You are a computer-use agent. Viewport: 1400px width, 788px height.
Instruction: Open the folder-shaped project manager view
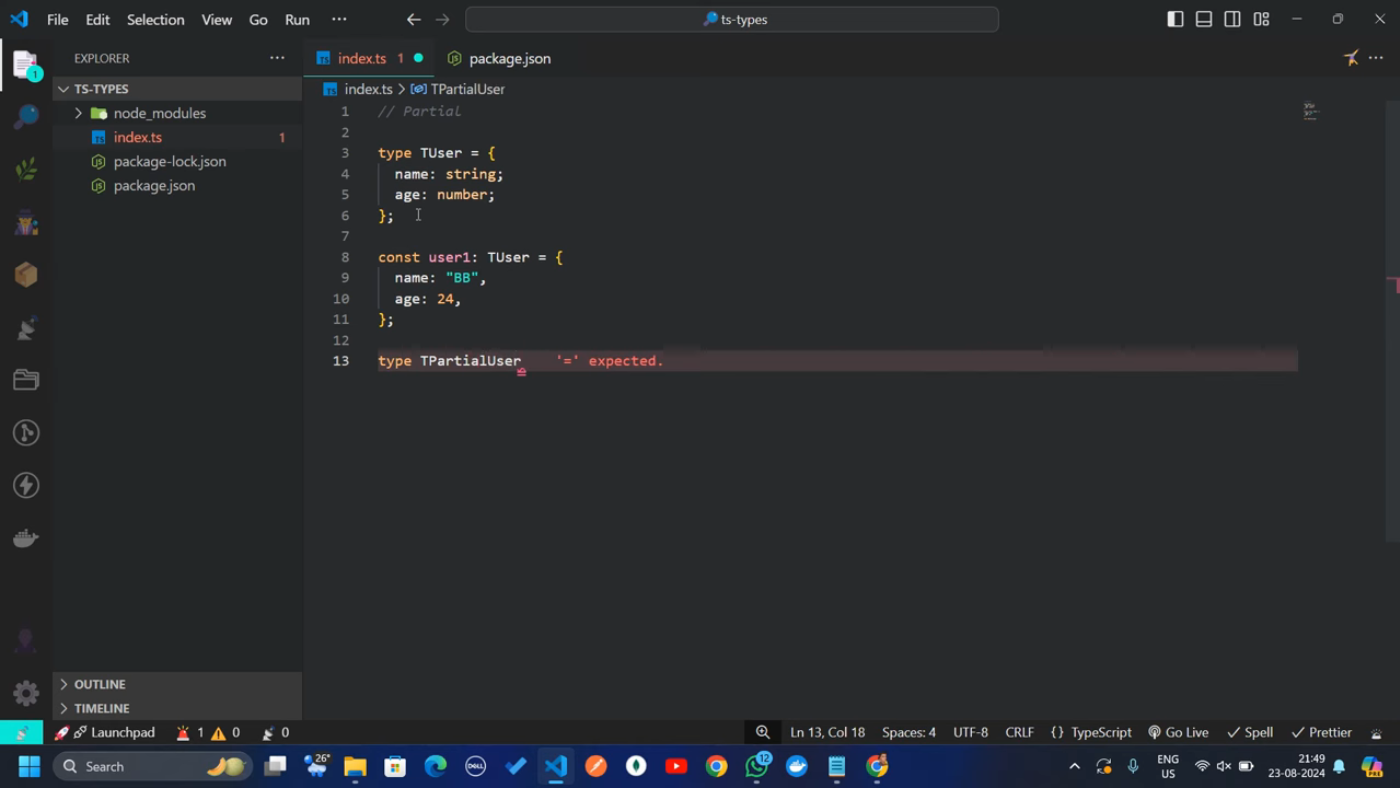pyautogui.click(x=26, y=380)
